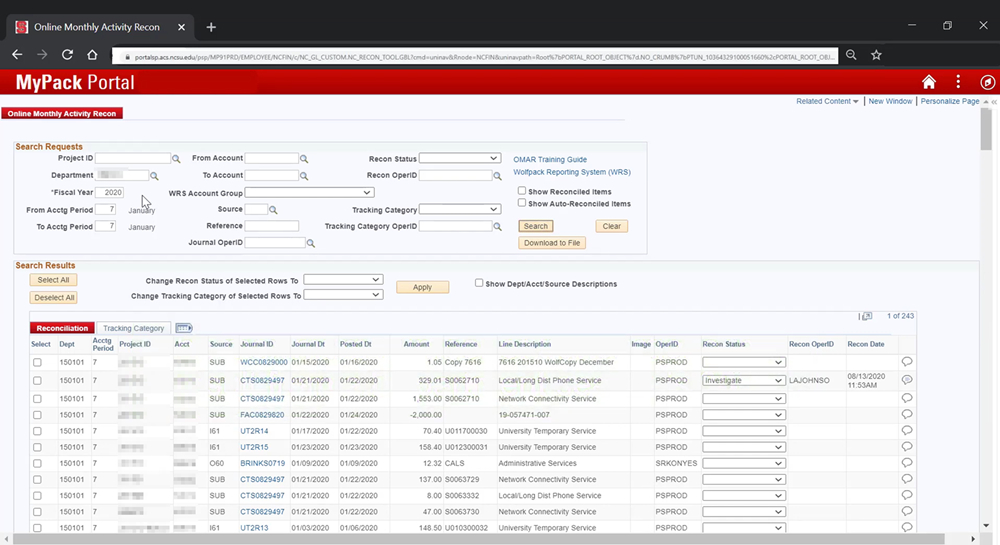Click the Recon OperID lookup magnifier
1000x545 pixels.
[497, 176]
